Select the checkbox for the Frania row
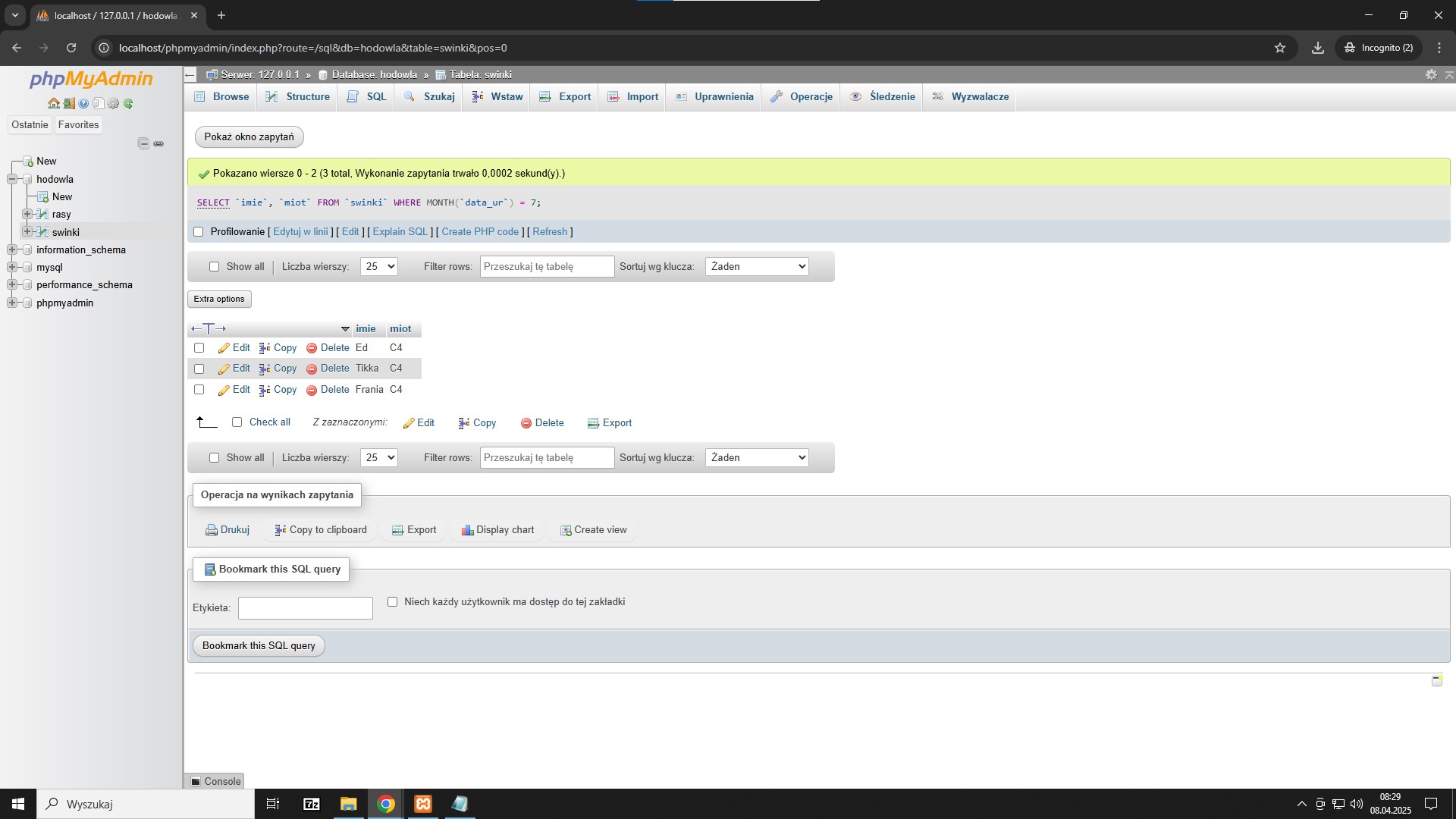The image size is (1456, 819). pyautogui.click(x=199, y=390)
